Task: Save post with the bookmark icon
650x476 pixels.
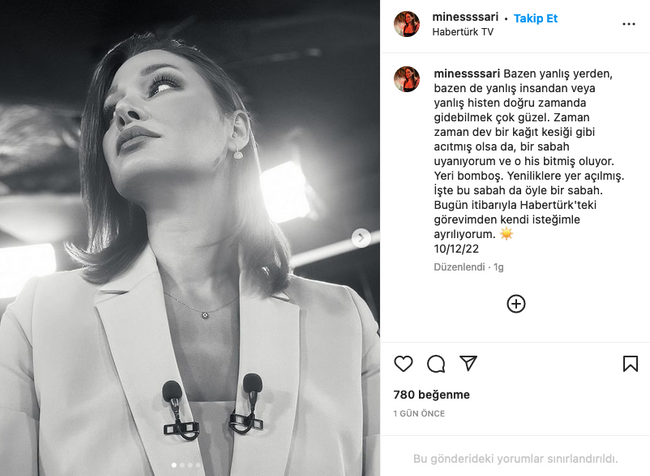Action: click(630, 364)
